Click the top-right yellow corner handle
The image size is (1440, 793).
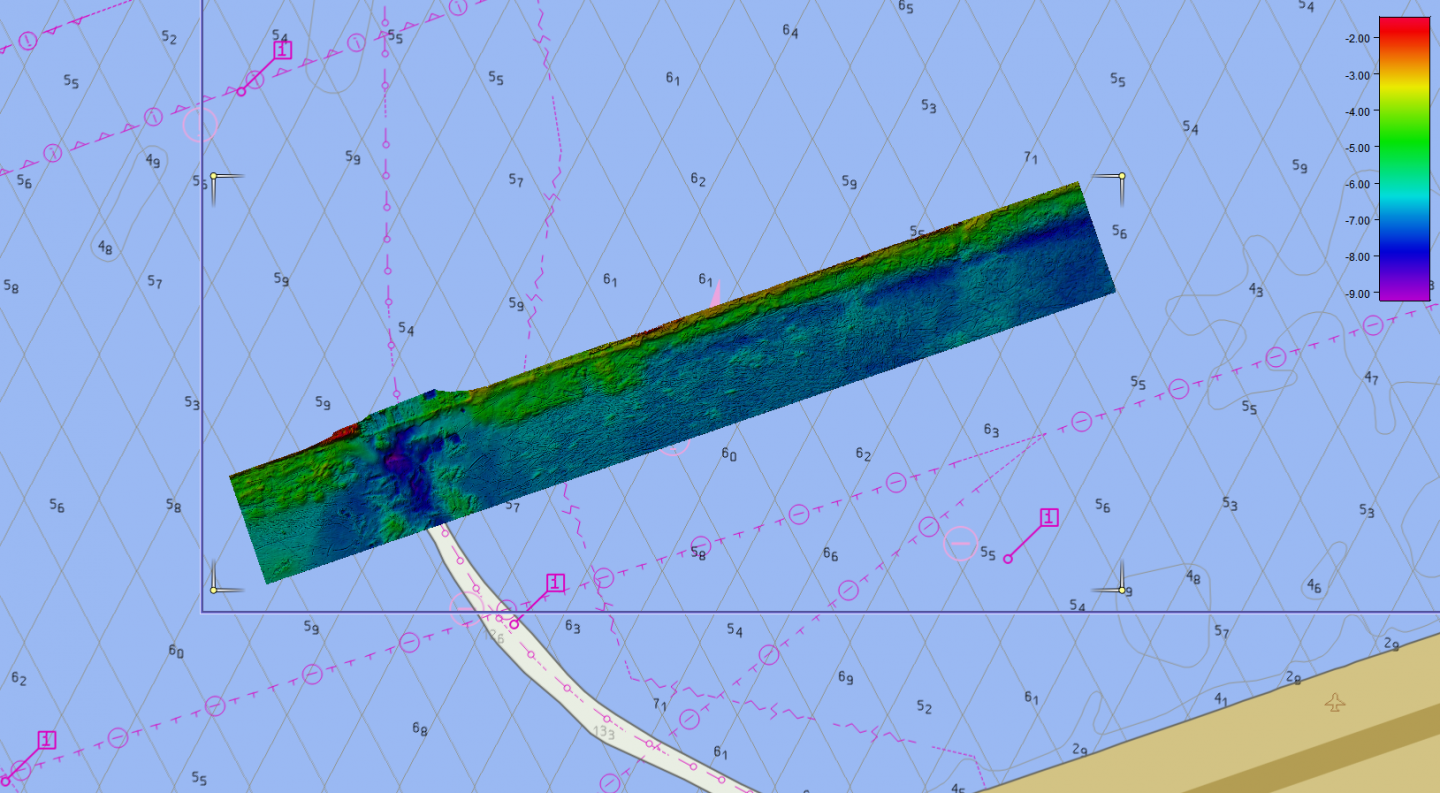(x=1122, y=176)
